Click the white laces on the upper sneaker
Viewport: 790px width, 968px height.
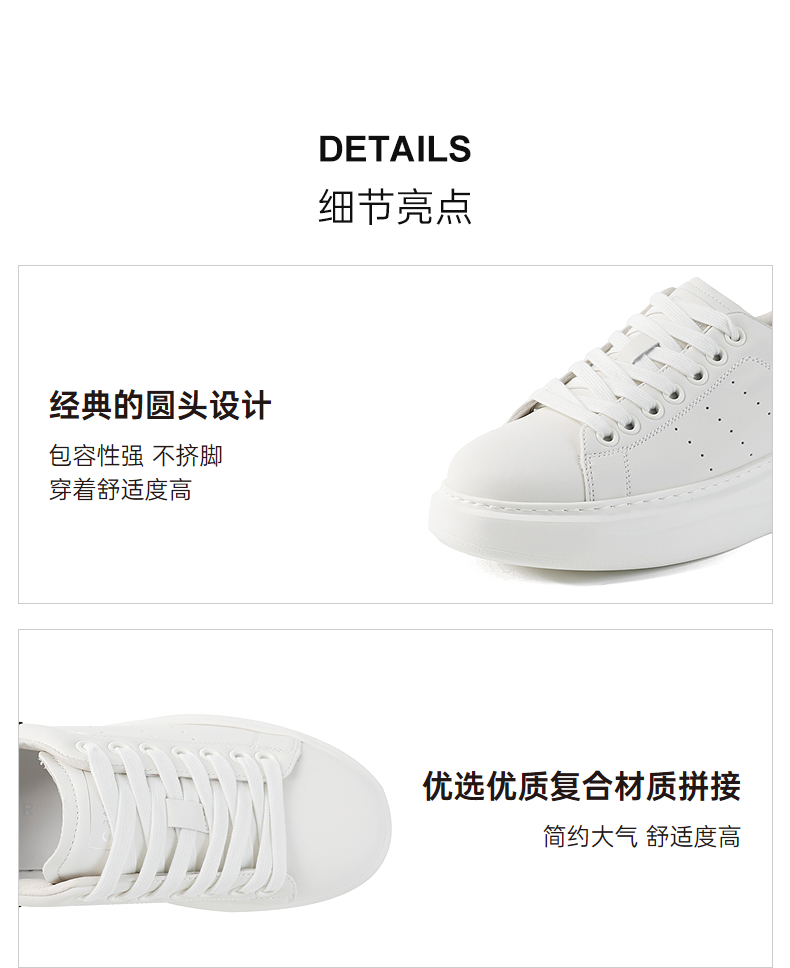coord(642,358)
